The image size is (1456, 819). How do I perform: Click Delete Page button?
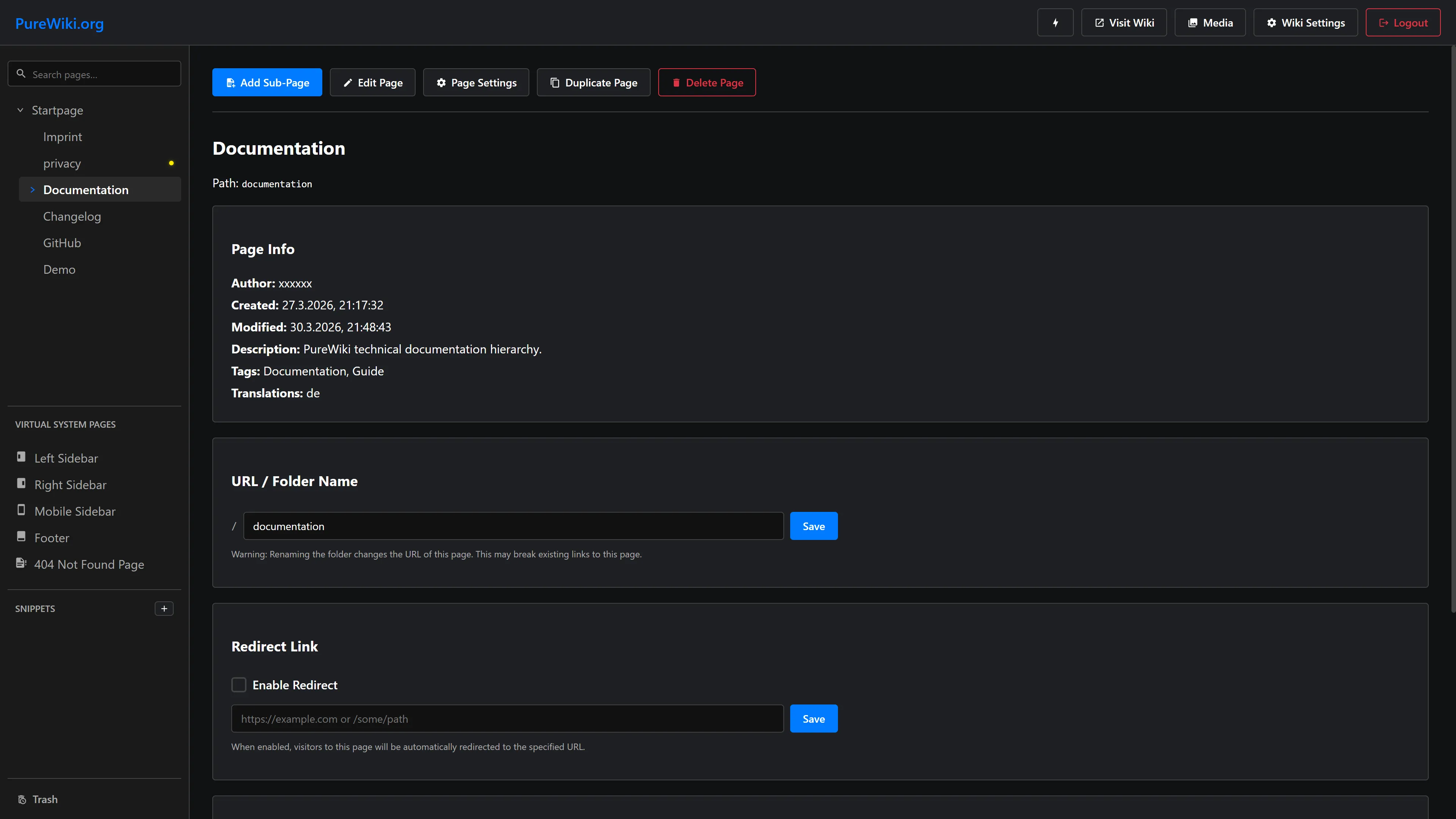point(706,83)
